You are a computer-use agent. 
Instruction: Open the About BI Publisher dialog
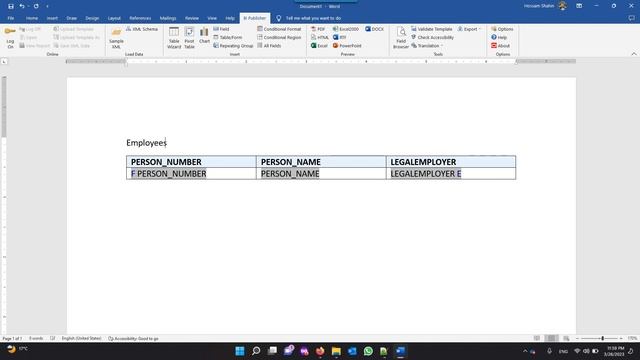click(500, 46)
